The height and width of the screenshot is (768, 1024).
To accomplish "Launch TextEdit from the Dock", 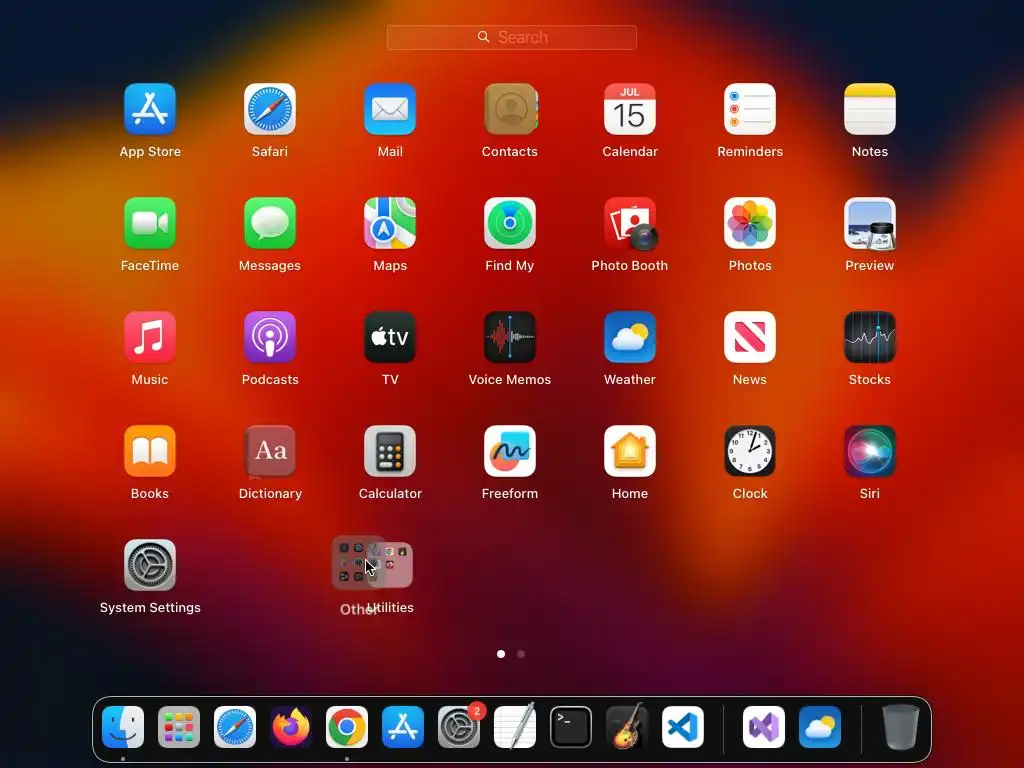I will coord(515,727).
